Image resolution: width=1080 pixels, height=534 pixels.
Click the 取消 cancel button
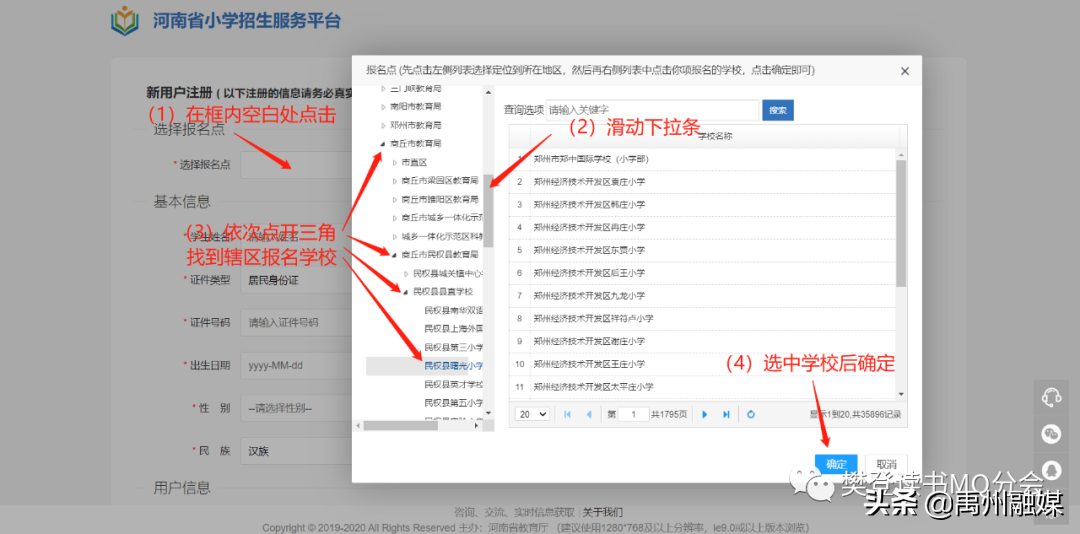pos(885,464)
